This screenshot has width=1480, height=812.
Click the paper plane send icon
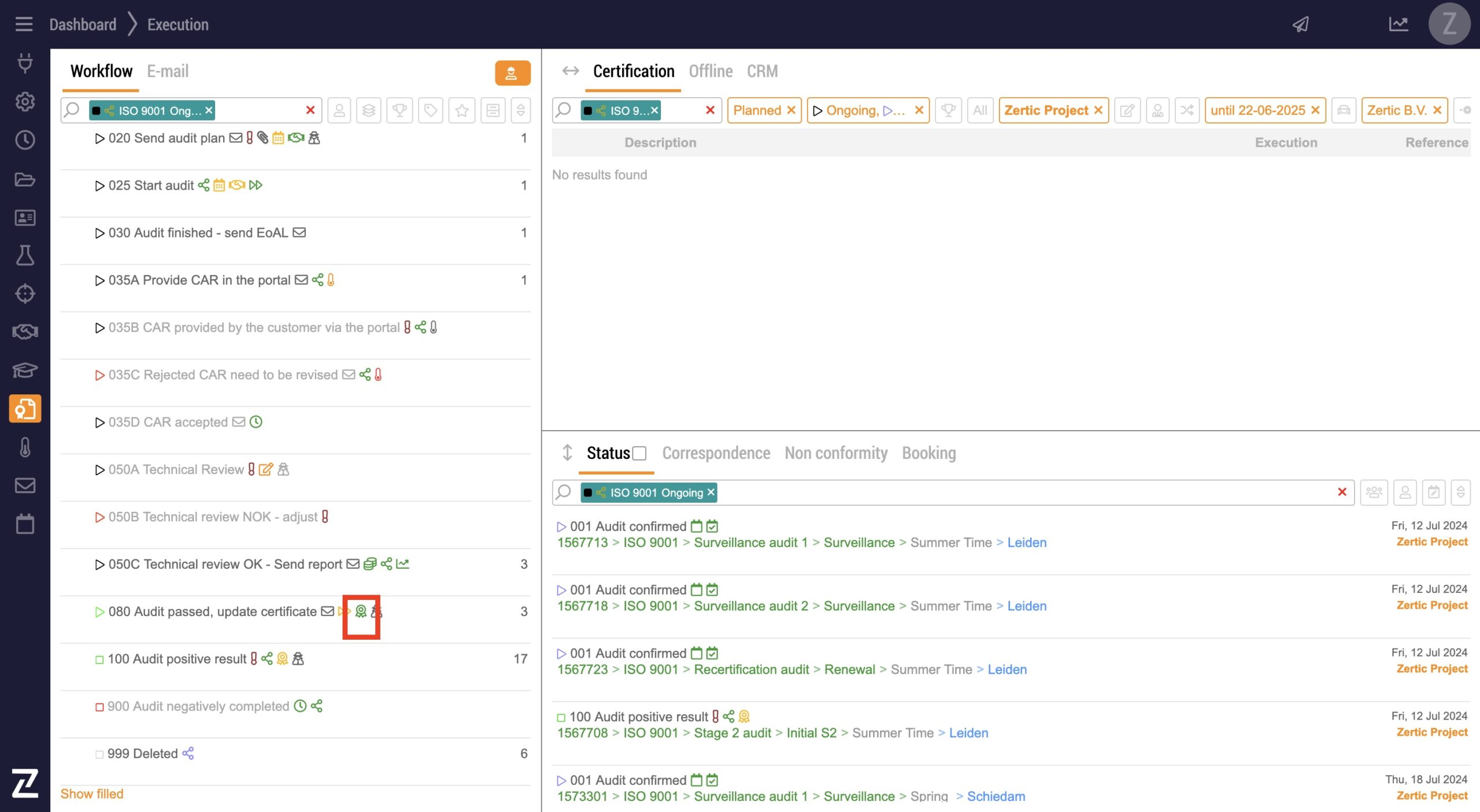[x=1301, y=24]
